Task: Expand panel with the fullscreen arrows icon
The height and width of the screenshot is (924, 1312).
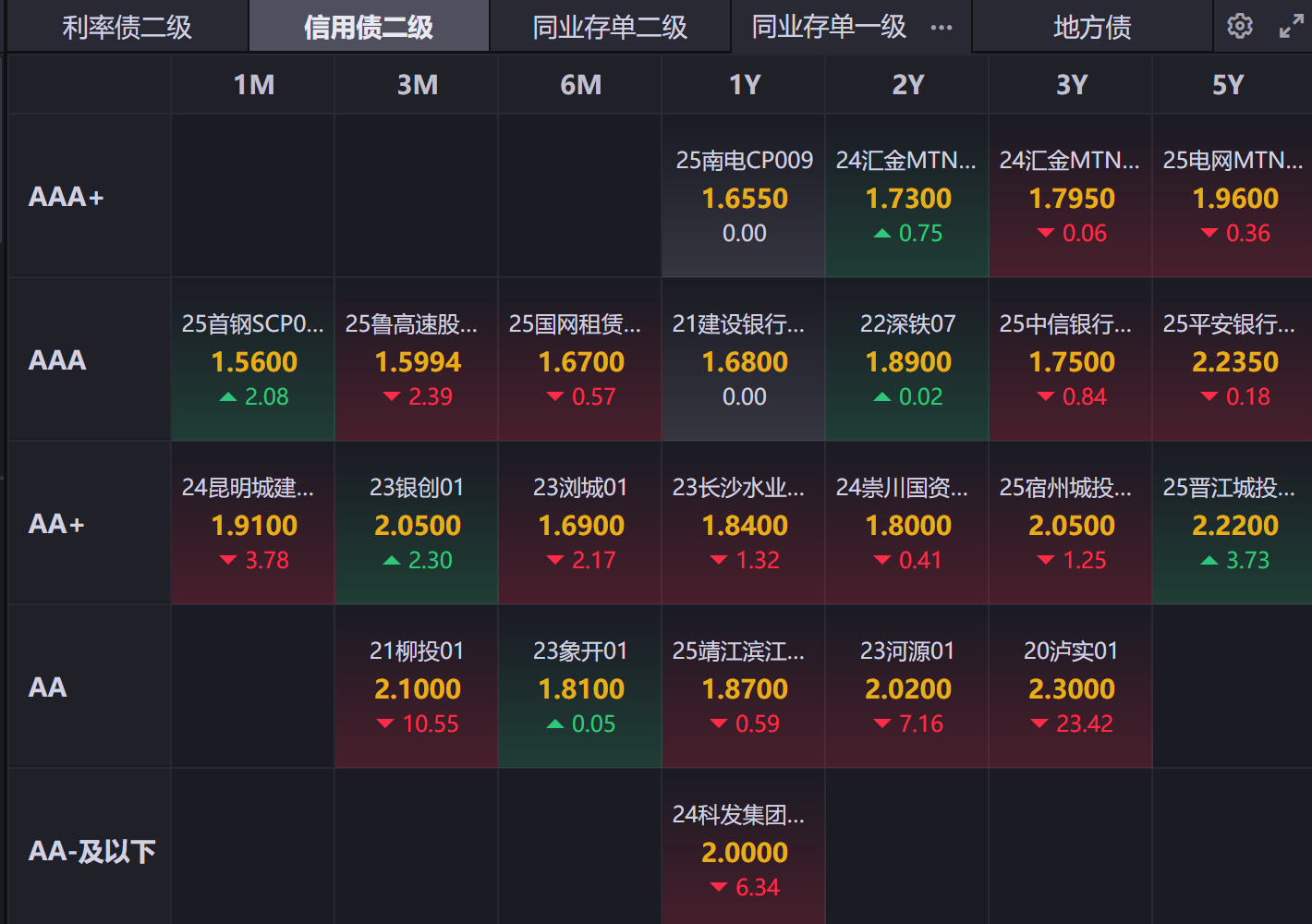Action: pos(1291,27)
